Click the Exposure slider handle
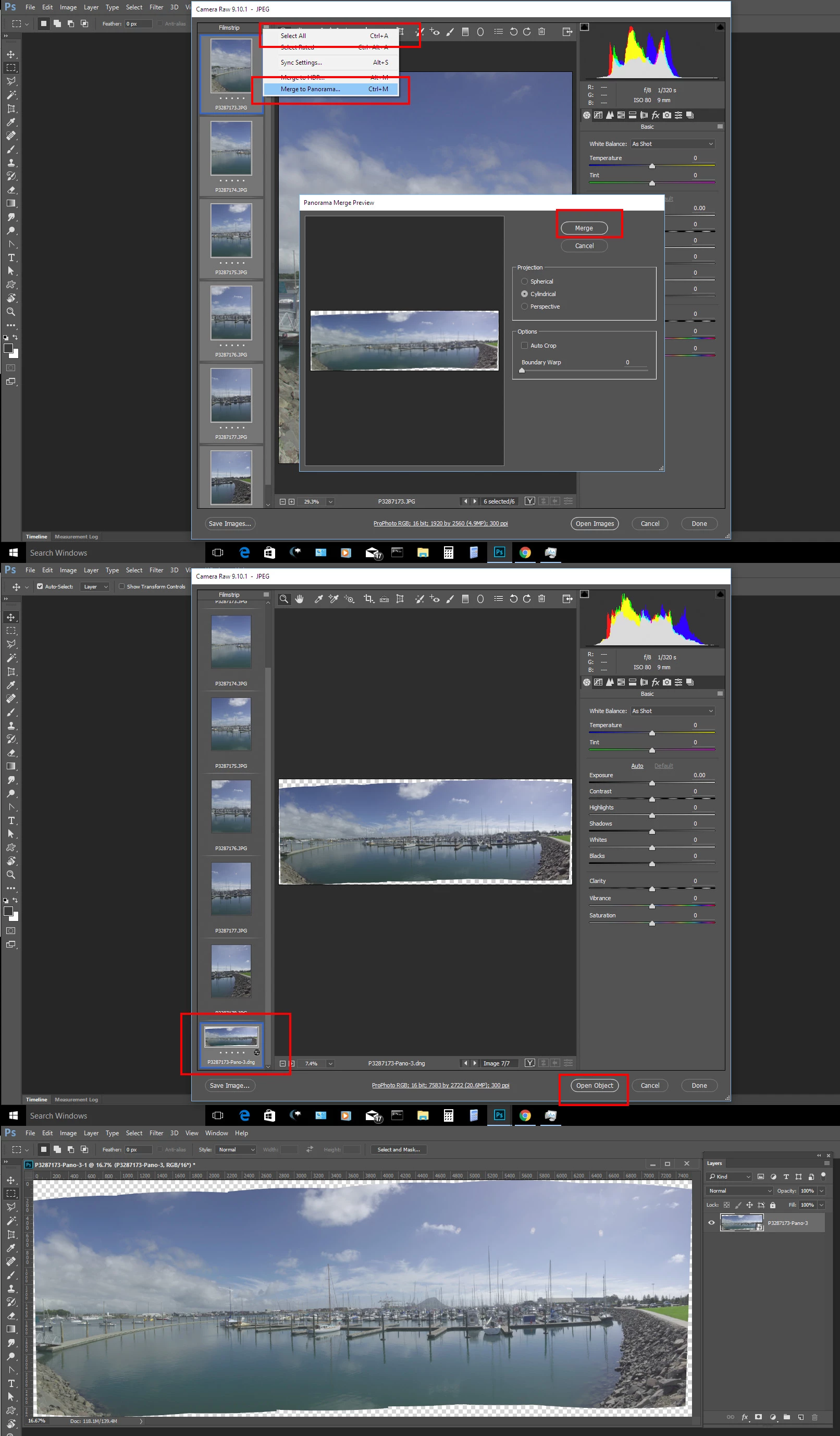 tap(652, 783)
